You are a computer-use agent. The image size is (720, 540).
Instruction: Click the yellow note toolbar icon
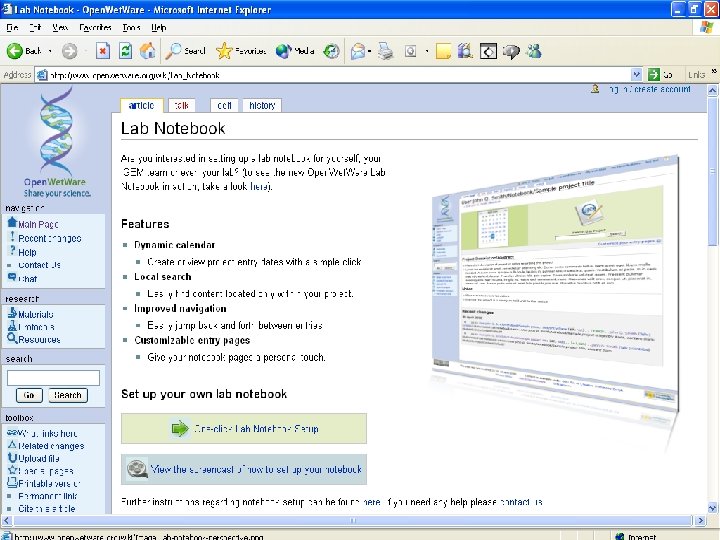point(443,51)
